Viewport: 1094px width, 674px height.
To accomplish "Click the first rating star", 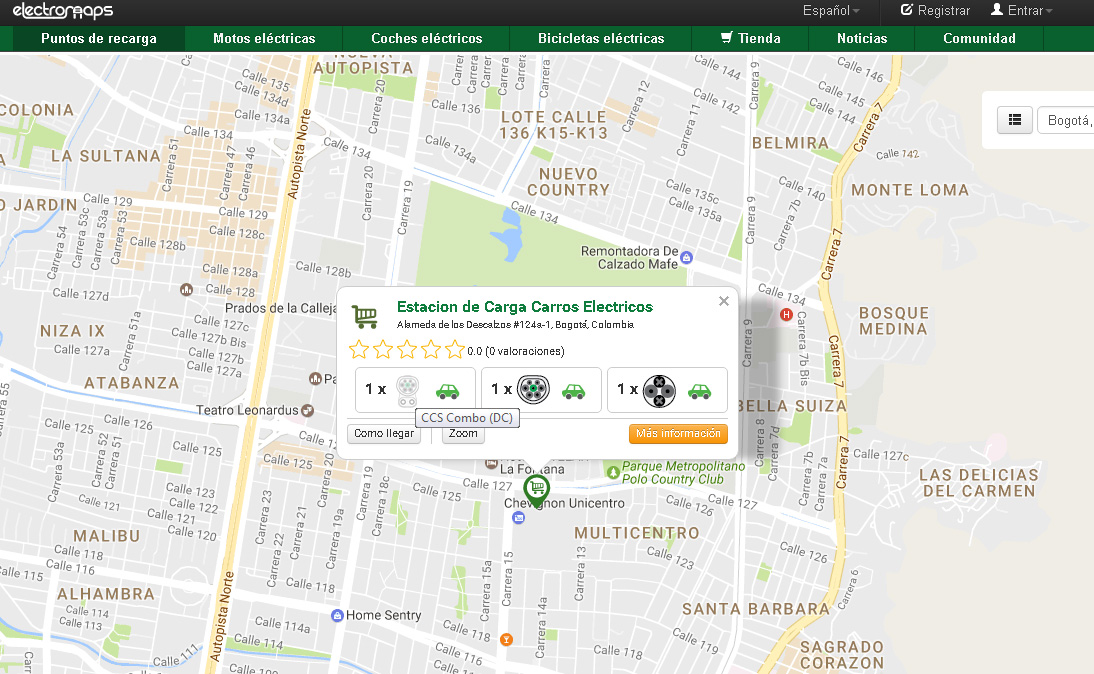I will [359, 350].
